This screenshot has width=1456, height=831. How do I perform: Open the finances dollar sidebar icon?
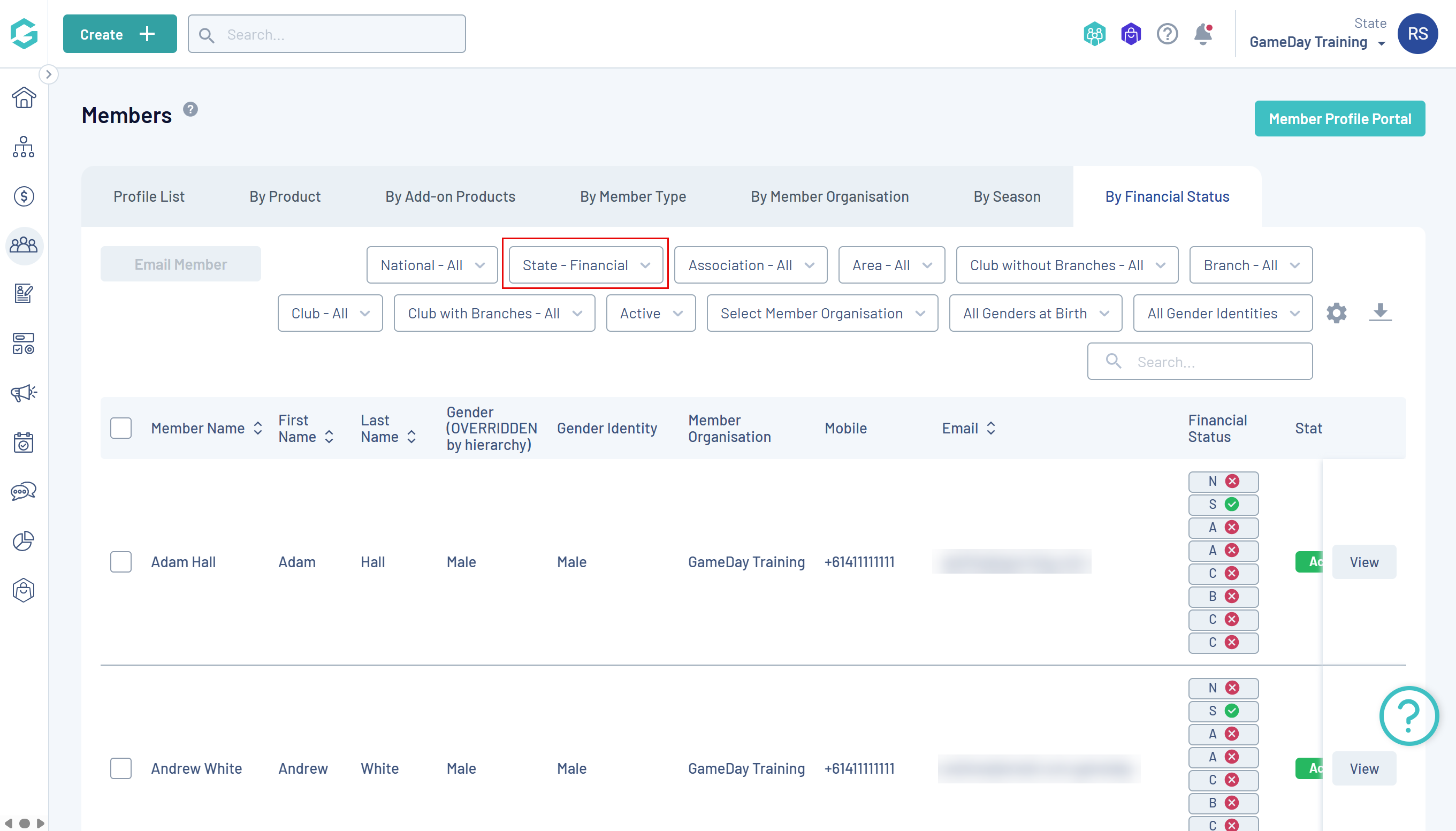coord(24,196)
